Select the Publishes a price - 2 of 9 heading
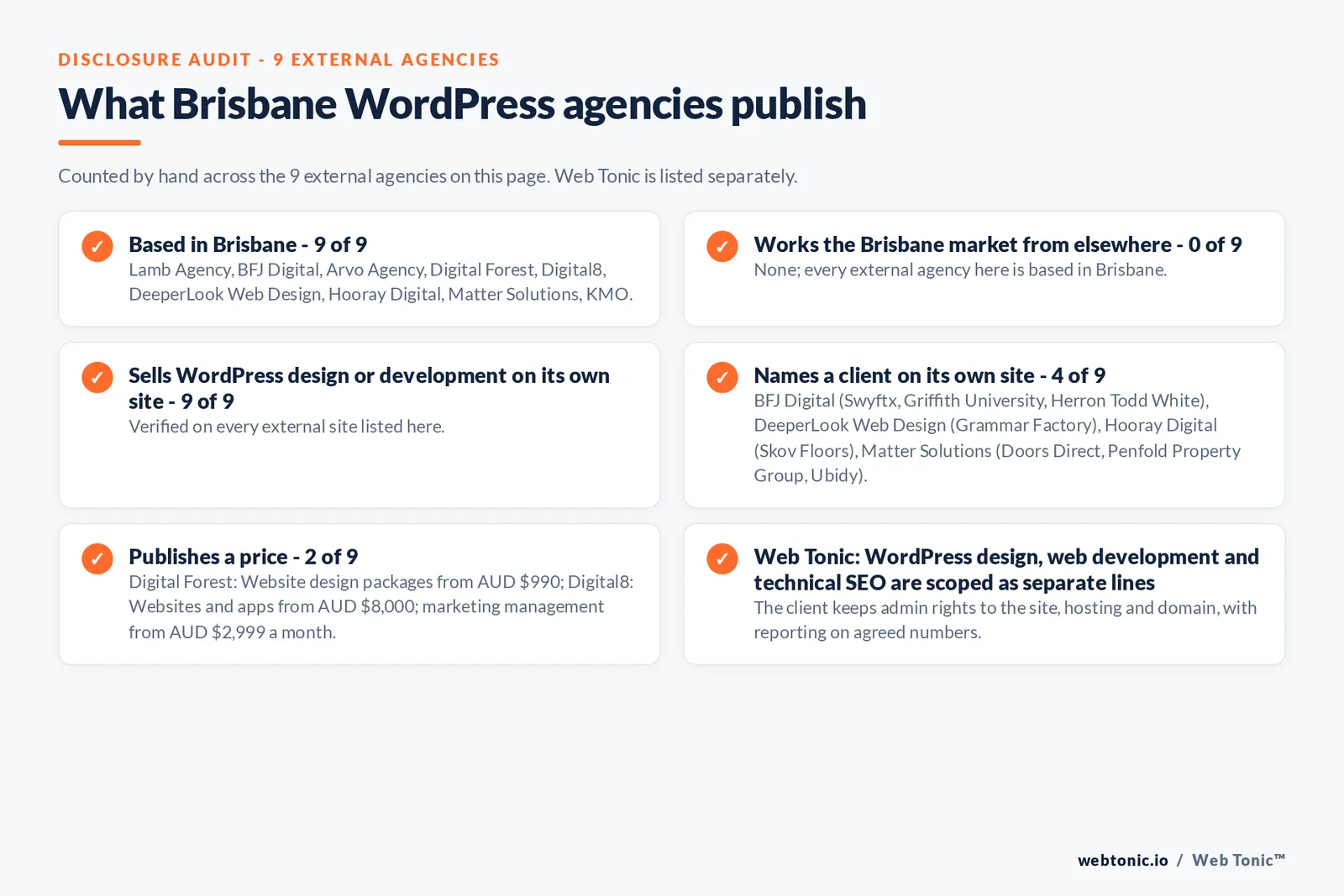This screenshot has width=1344, height=896. (244, 557)
